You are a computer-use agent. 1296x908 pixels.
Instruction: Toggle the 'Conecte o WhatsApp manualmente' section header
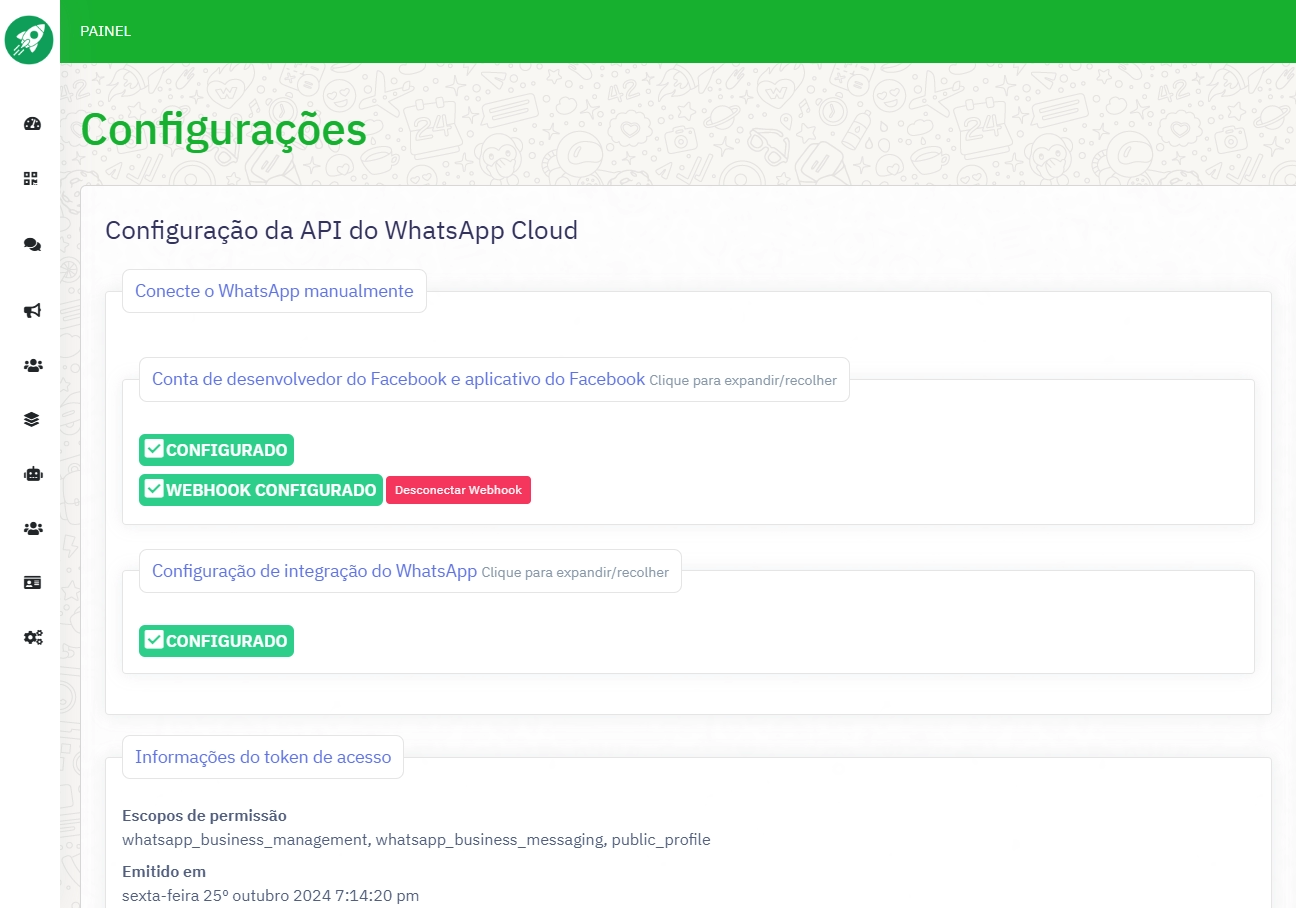[274, 291]
